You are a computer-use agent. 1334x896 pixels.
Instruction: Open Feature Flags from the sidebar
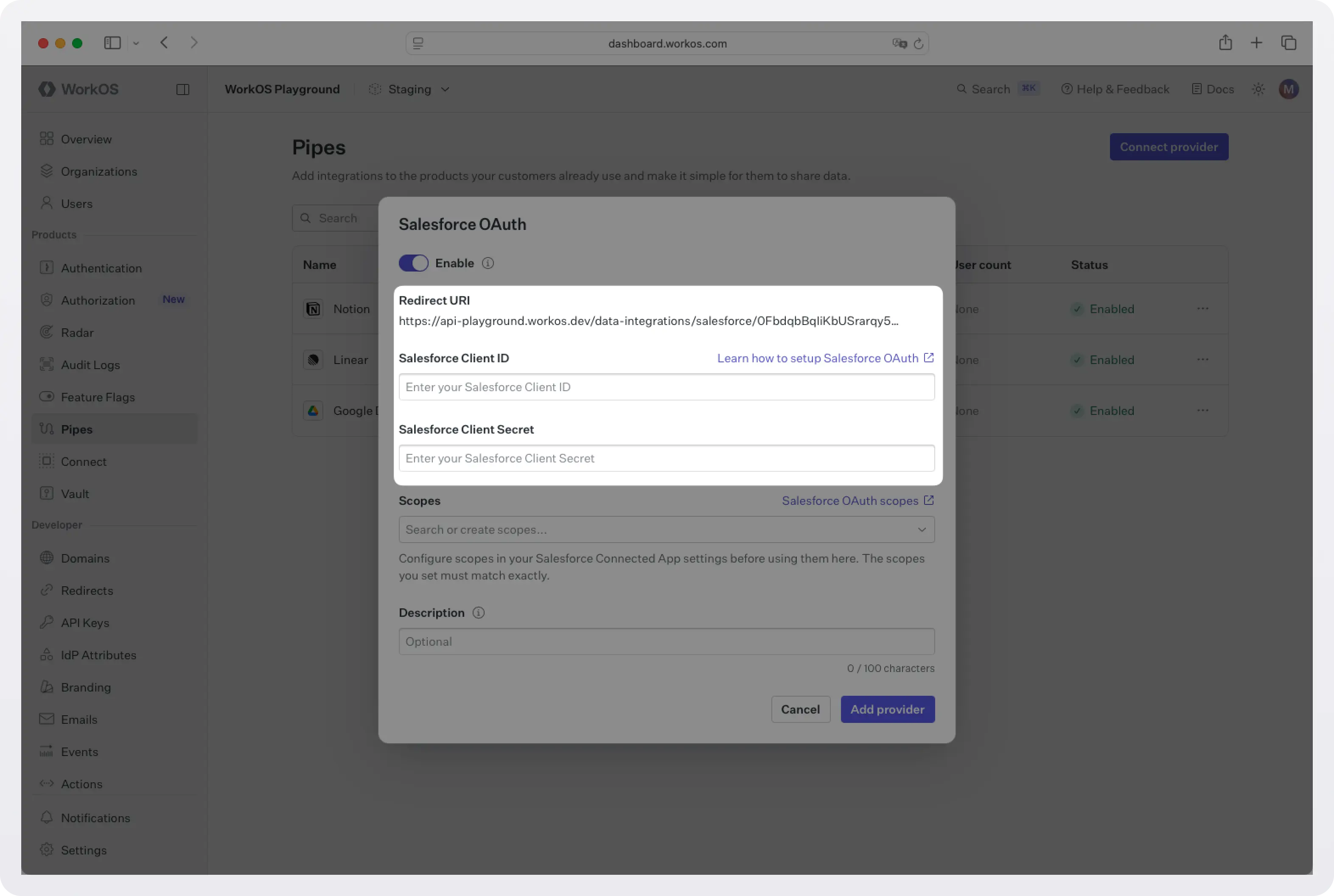(x=98, y=397)
